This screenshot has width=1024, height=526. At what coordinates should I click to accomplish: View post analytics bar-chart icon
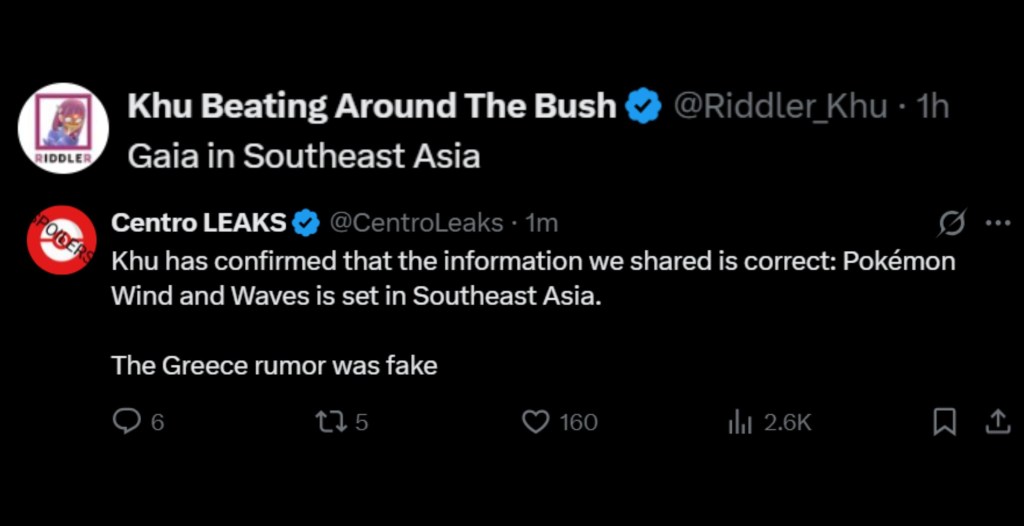(740, 422)
